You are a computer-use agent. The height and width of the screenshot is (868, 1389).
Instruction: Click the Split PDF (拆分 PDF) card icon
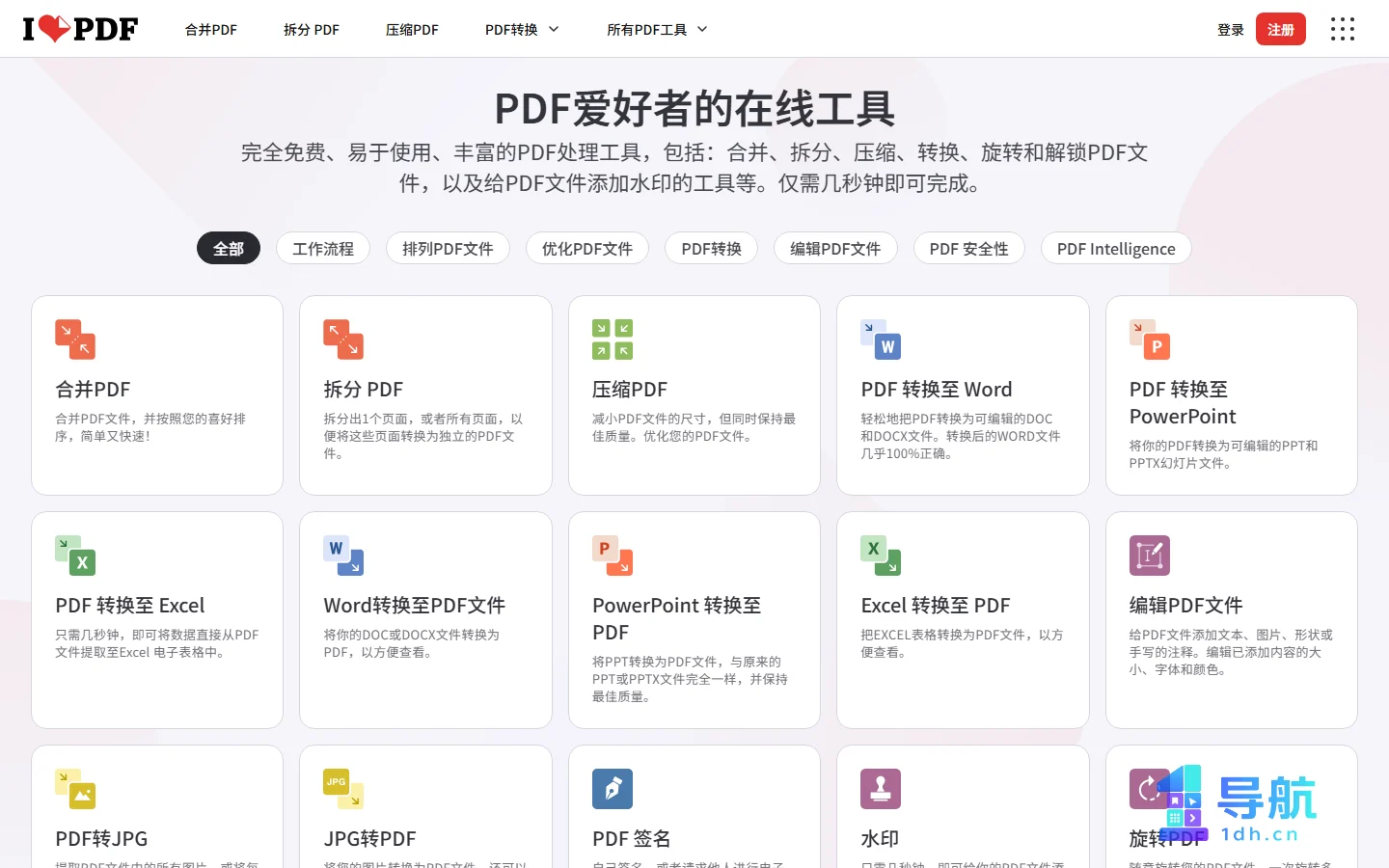343,339
